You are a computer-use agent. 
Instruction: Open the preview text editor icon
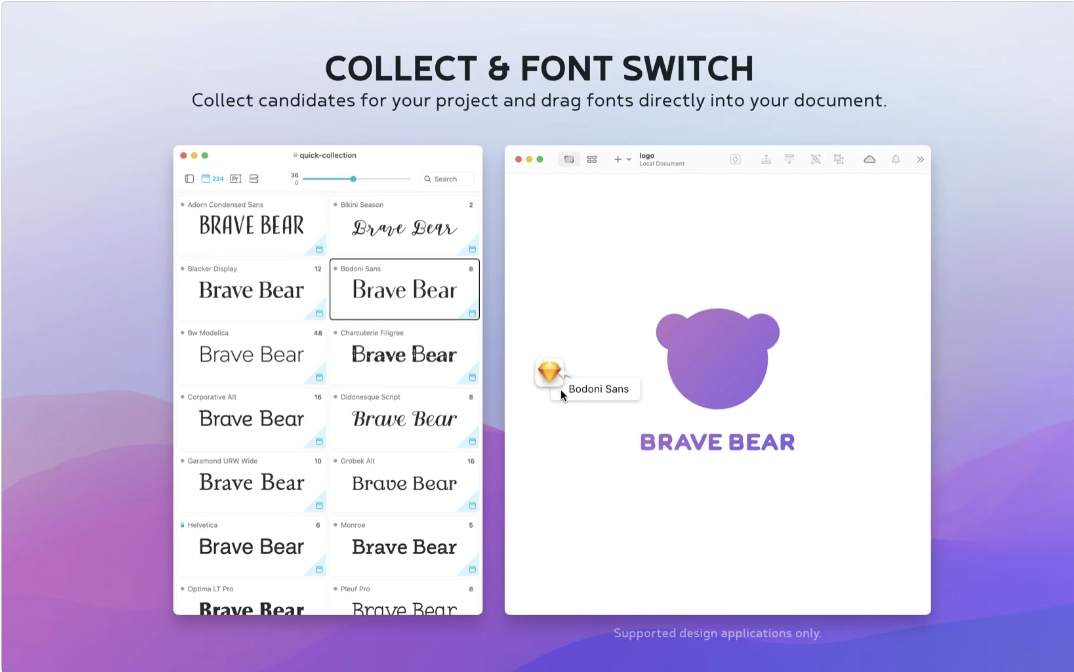[x=235, y=179]
